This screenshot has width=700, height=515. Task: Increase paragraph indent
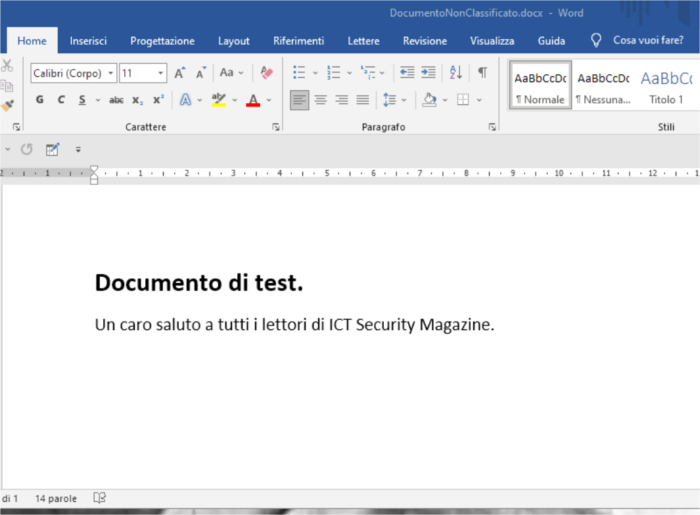[x=428, y=72]
